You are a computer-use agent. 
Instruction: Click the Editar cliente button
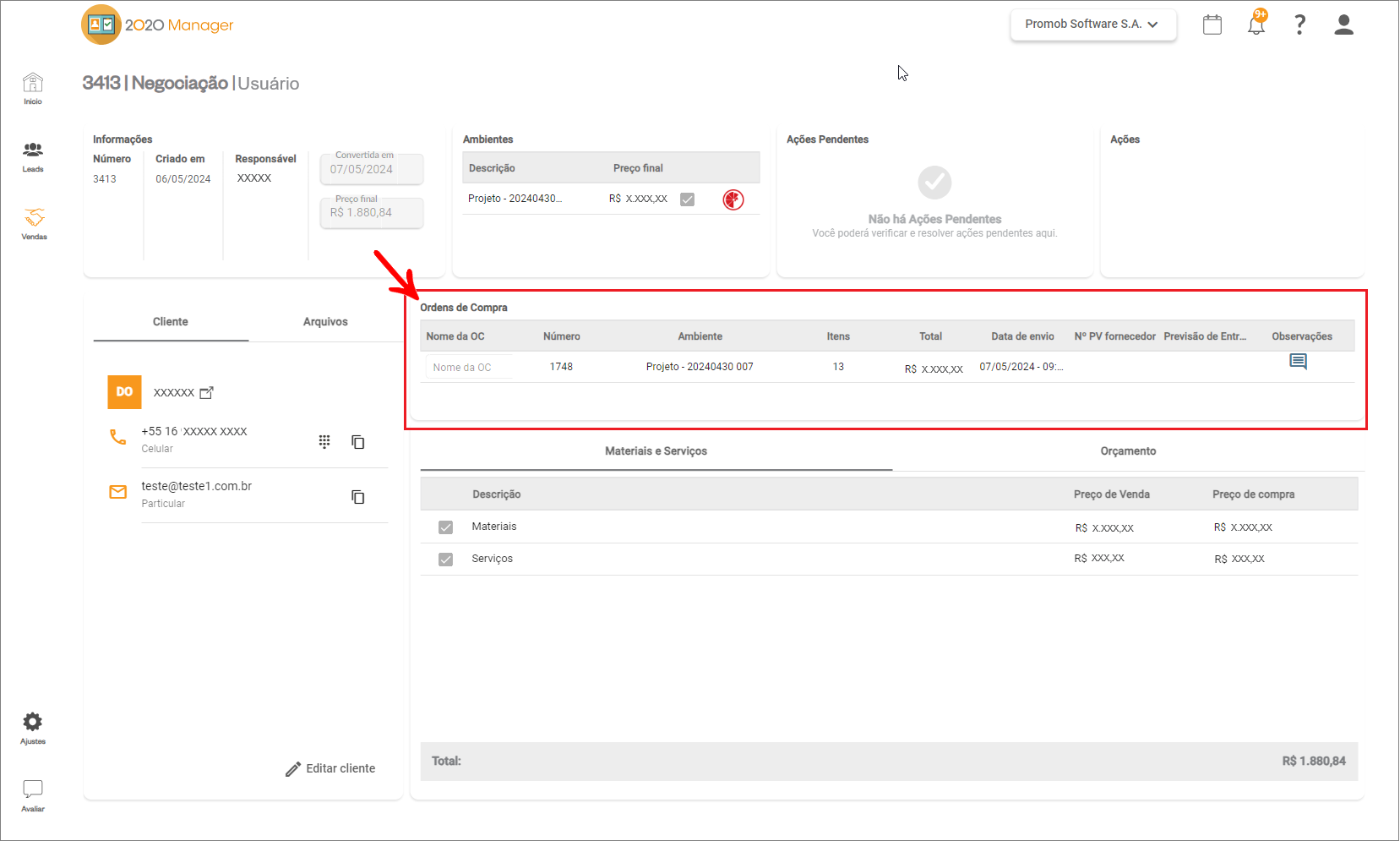[330, 768]
